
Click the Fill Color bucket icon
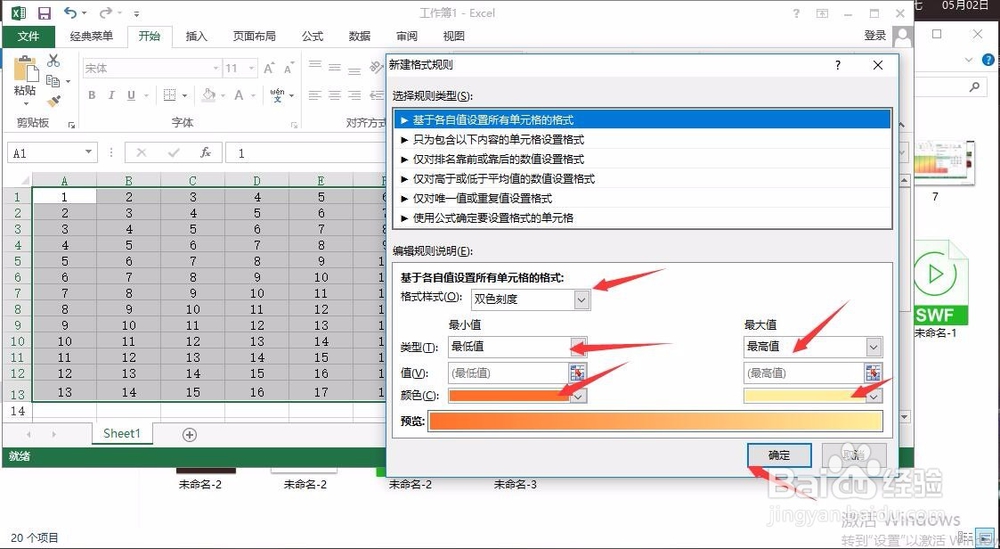point(209,96)
